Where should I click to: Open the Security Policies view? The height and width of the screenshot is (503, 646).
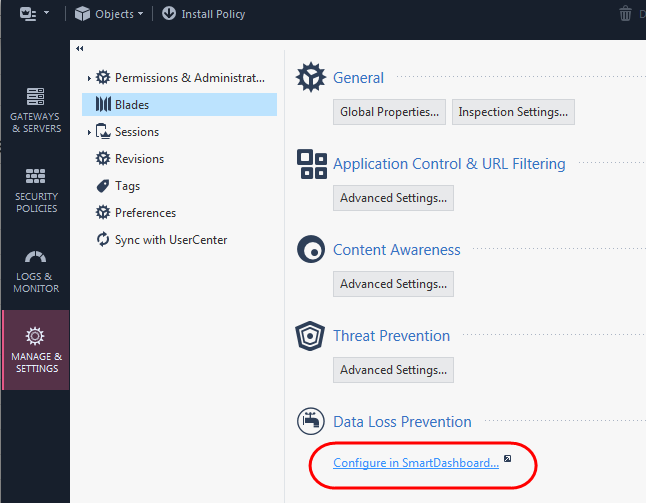(x=36, y=190)
